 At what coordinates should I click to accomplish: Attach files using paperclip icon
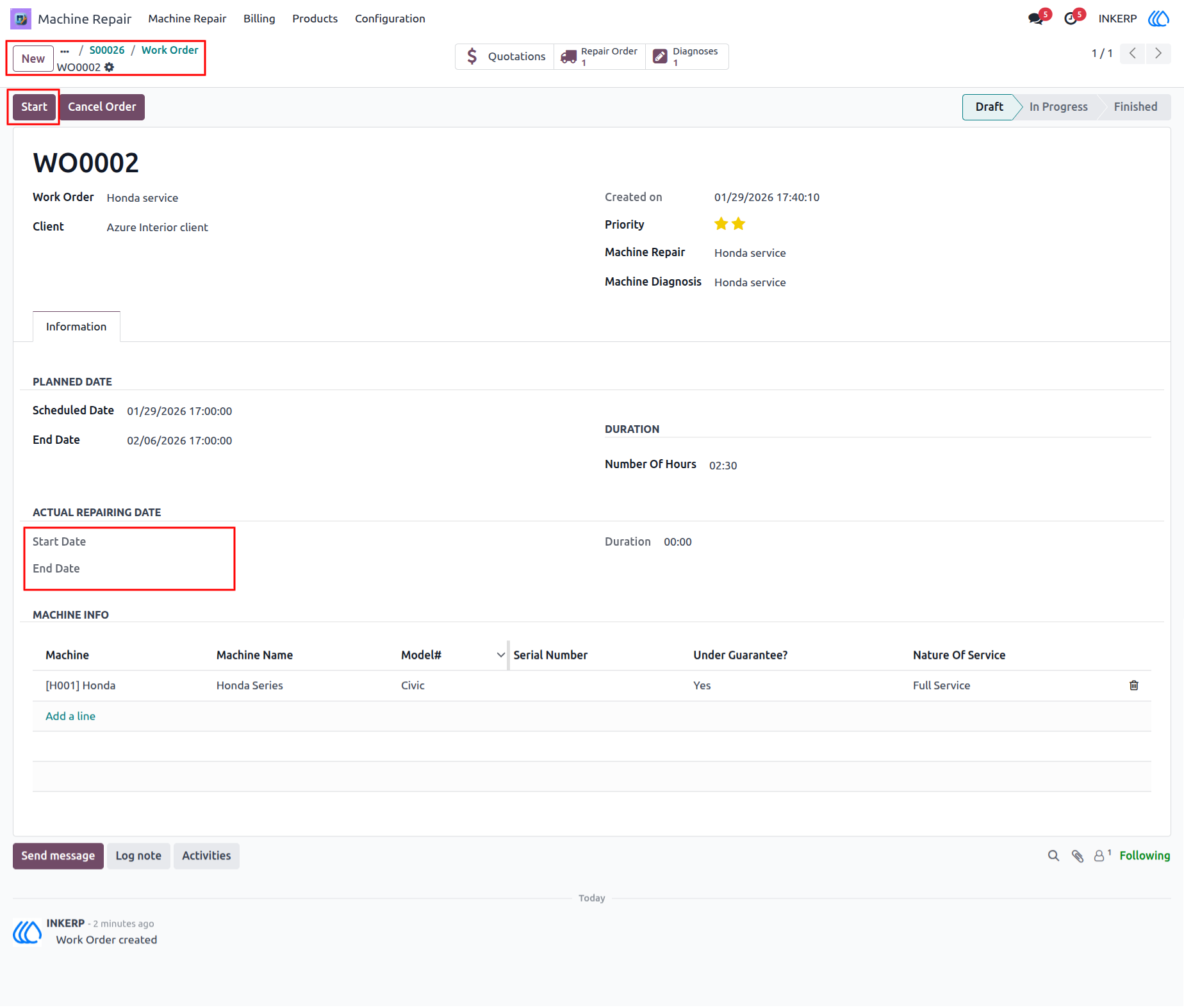1078,856
